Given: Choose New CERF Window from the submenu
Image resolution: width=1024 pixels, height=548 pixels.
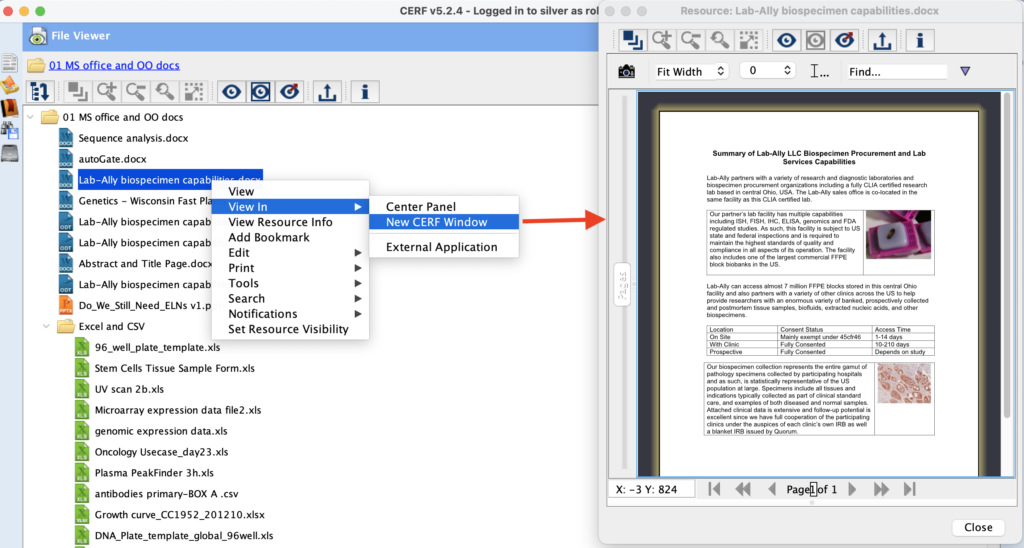Looking at the screenshot, I should point(435,222).
